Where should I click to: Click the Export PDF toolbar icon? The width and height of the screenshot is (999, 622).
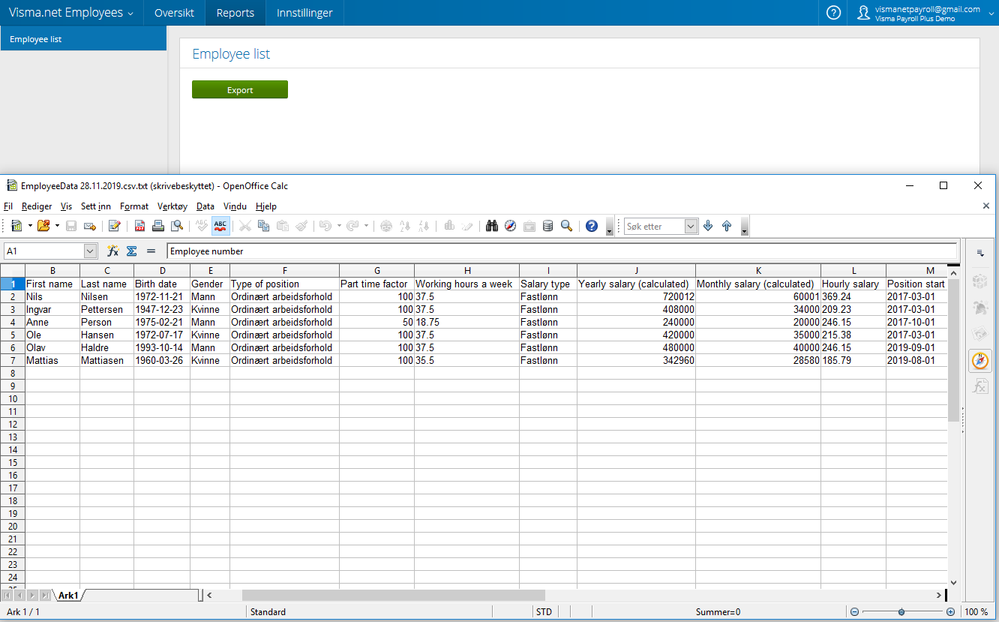point(139,226)
